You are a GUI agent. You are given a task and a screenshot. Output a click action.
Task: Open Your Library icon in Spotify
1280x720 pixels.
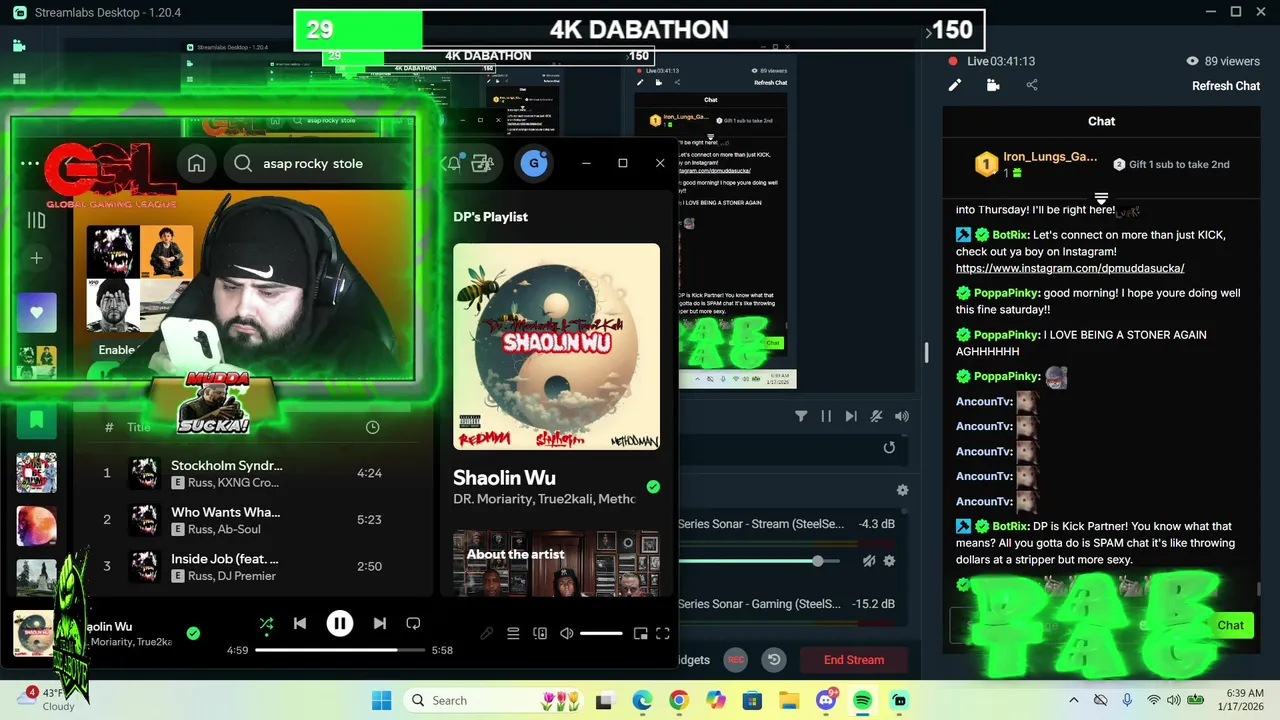pyautogui.click(x=36, y=221)
